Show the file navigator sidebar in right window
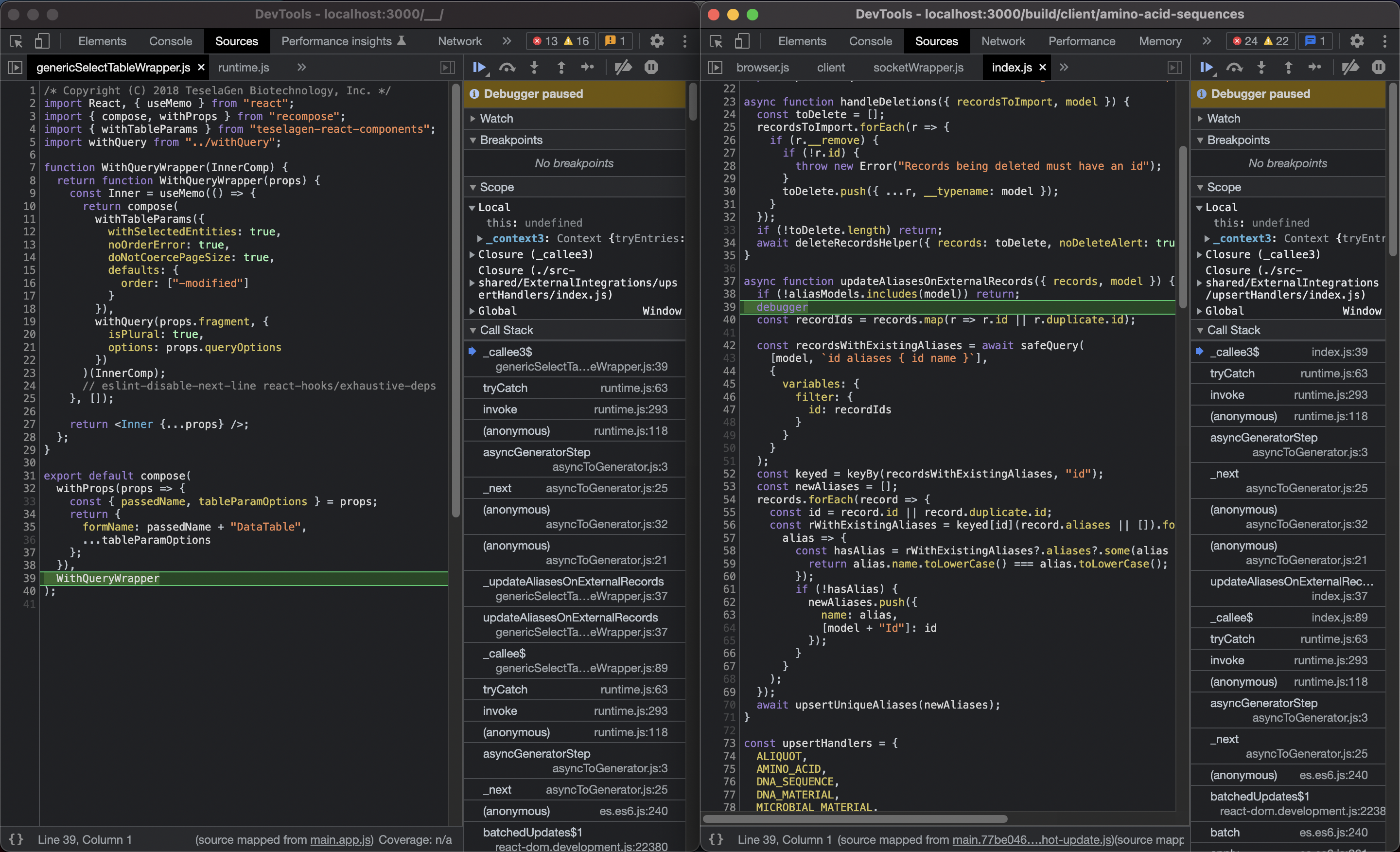The height and width of the screenshot is (852, 1400). pyautogui.click(x=715, y=68)
